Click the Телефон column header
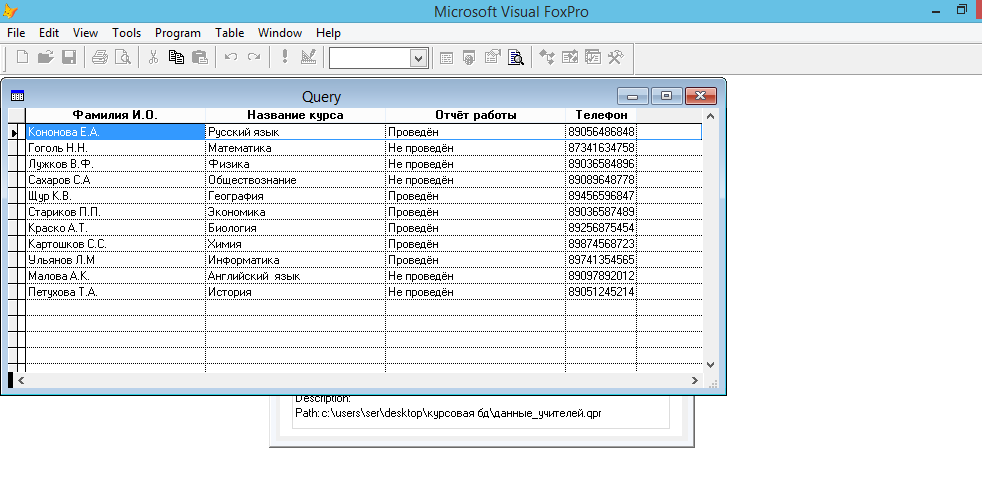This screenshot has width=982, height=490. pyautogui.click(x=601, y=115)
